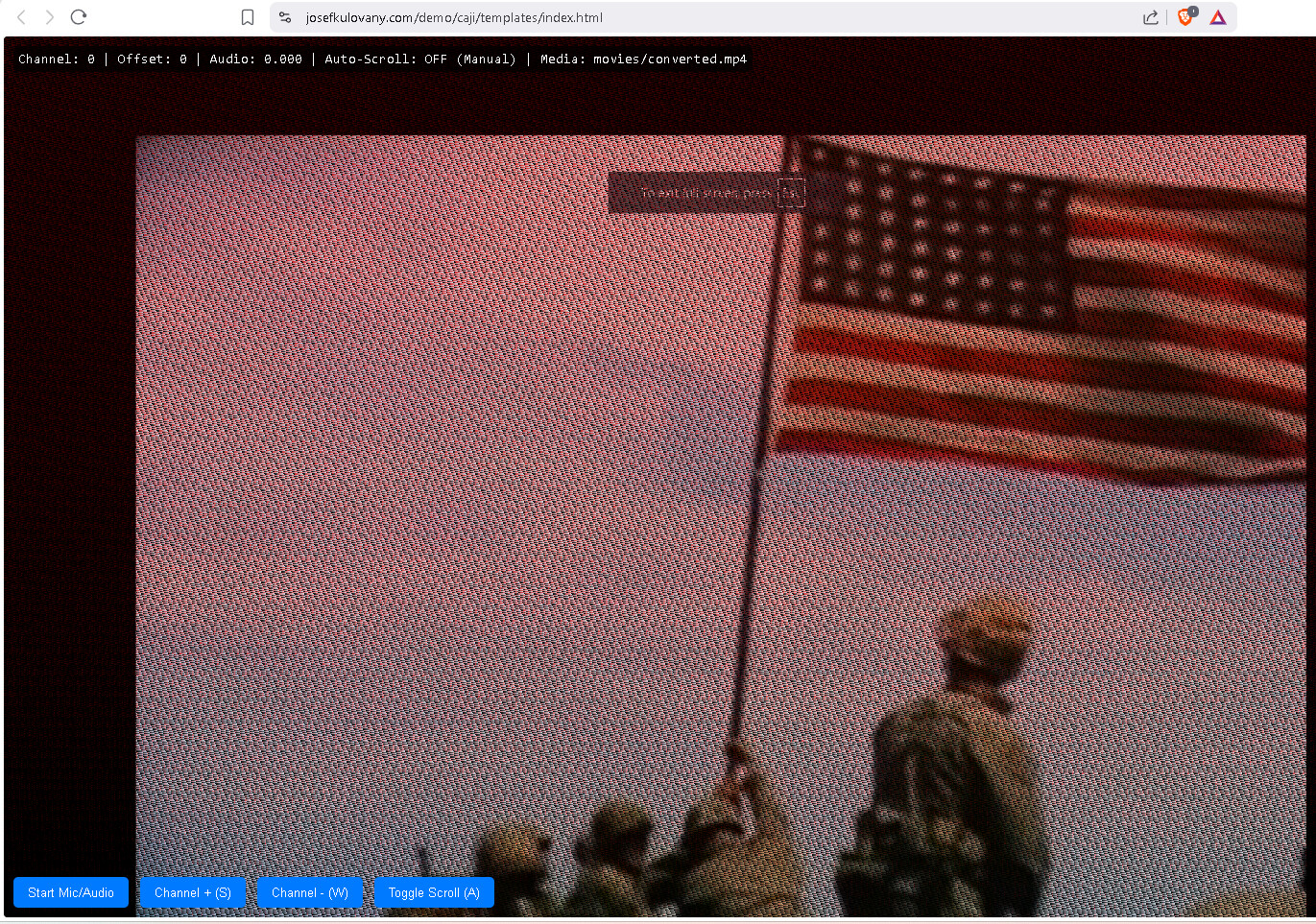Increase channel with Channel + (S) button

(x=193, y=892)
